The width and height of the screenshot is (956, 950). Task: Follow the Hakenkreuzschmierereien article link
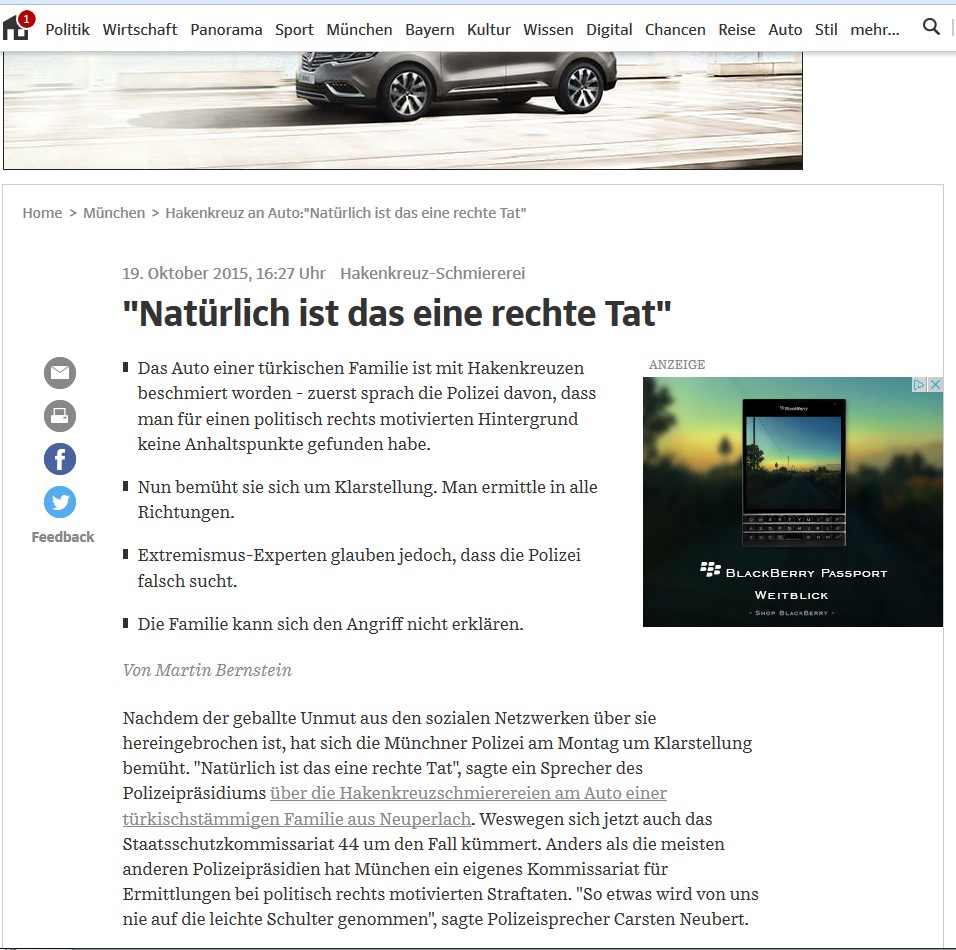coord(394,806)
